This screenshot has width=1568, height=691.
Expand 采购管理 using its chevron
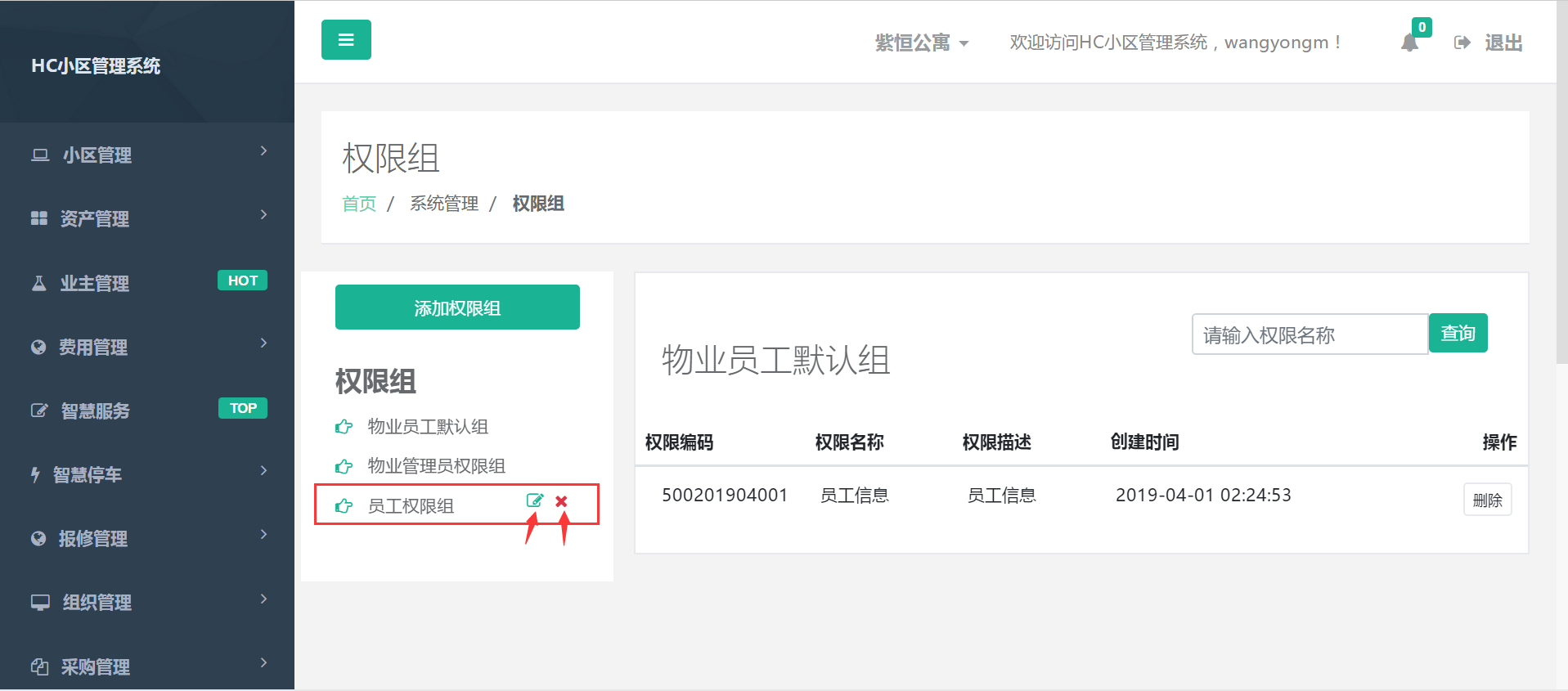point(263,662)
